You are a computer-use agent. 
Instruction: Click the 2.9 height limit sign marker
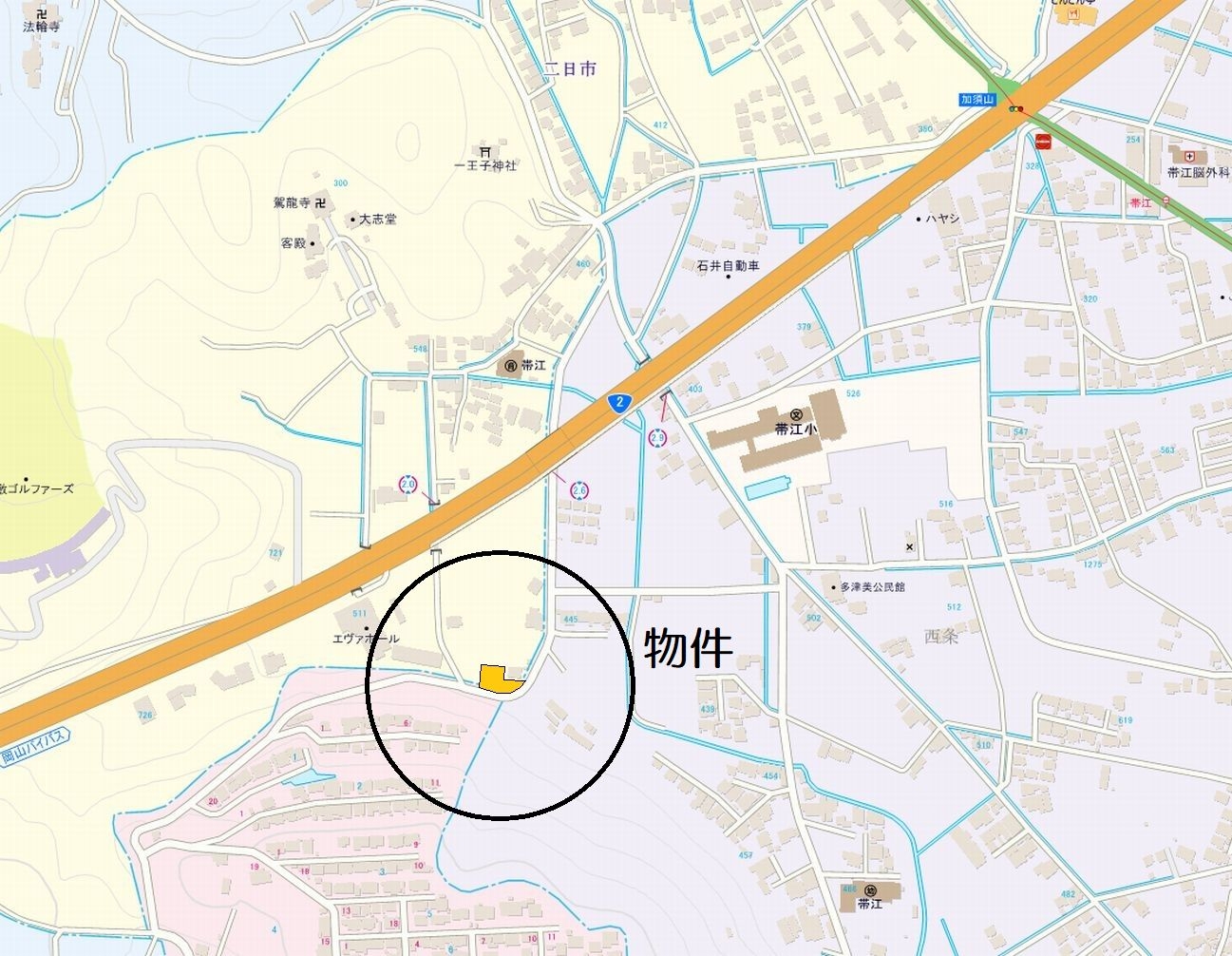click(x=657, y=438)
